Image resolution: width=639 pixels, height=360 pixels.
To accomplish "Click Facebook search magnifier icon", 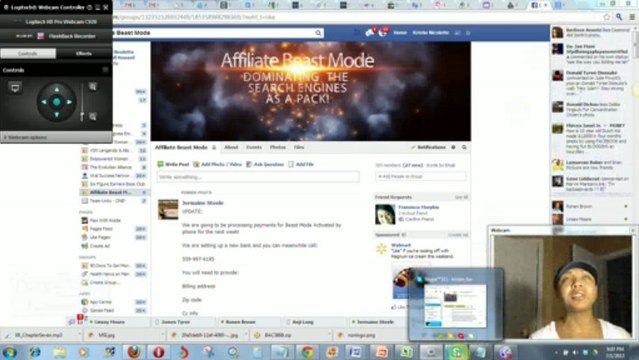I will coord(318,33).
